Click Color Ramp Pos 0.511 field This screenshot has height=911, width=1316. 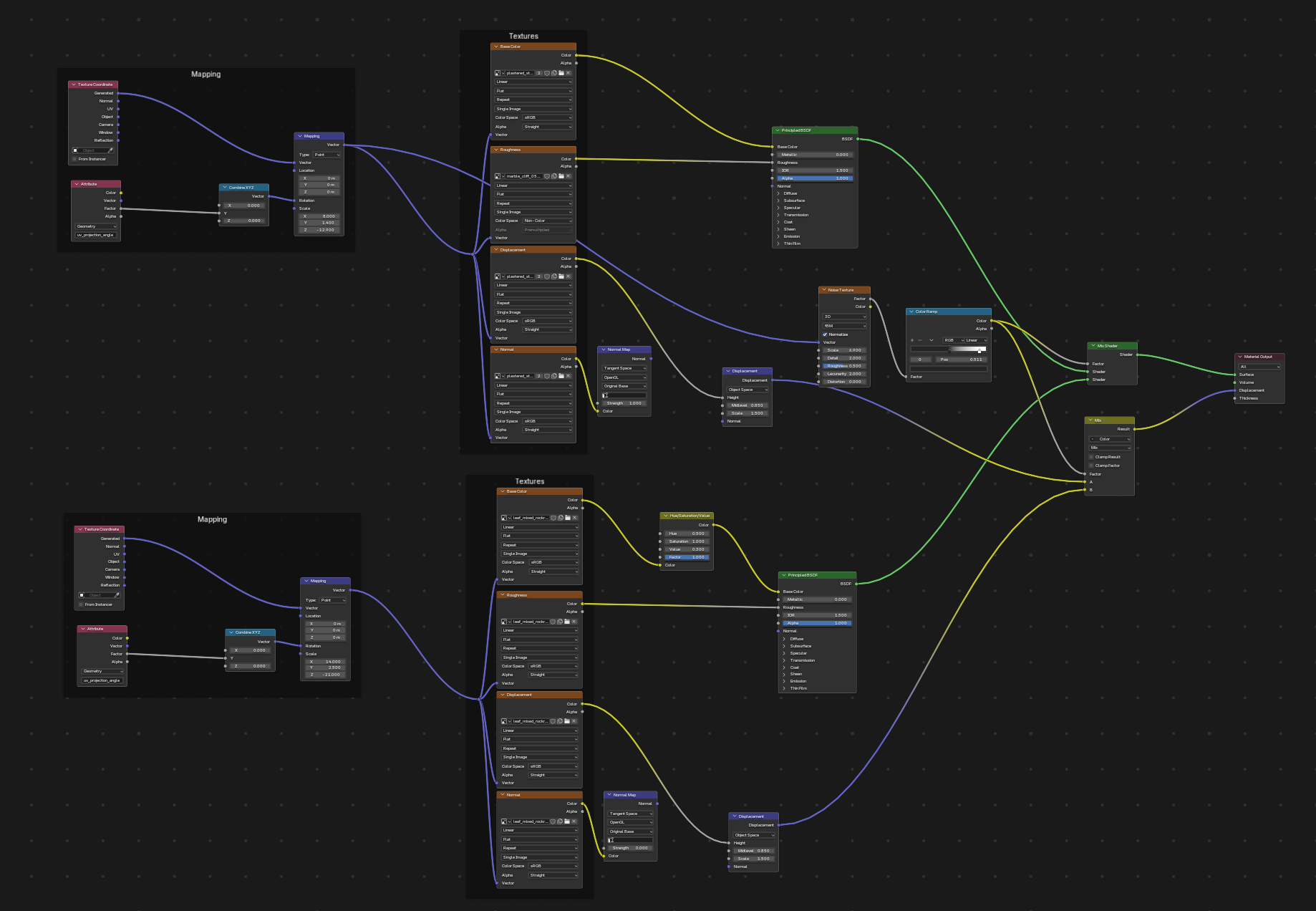point(962,360)
